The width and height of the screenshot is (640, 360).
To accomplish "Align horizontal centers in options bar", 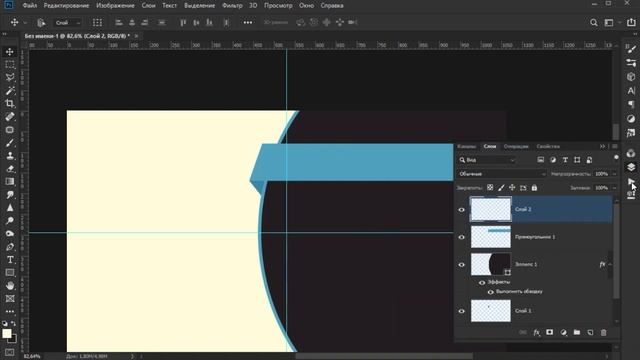I will point(132,22).
